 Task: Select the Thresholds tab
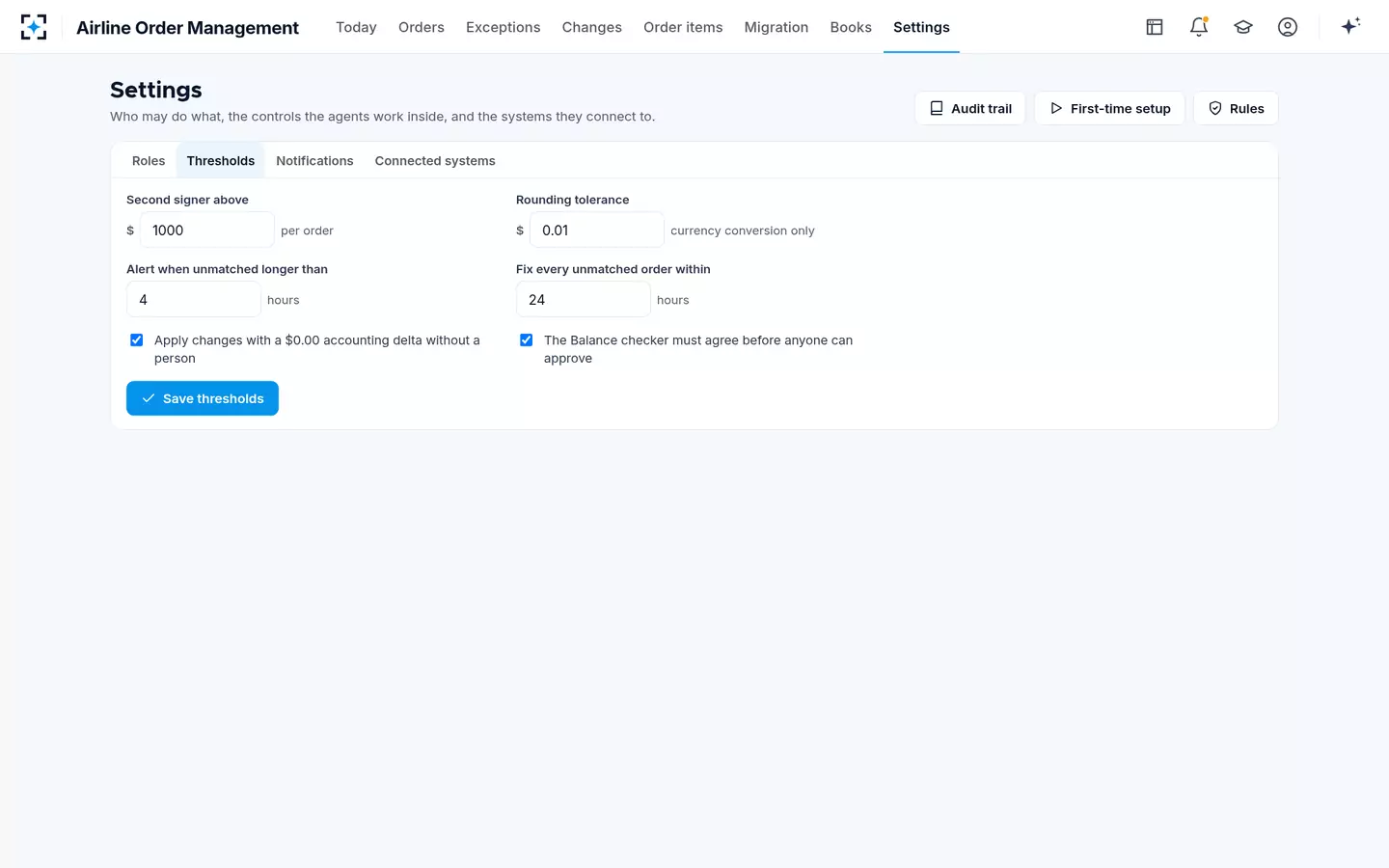tap(221, 161)
